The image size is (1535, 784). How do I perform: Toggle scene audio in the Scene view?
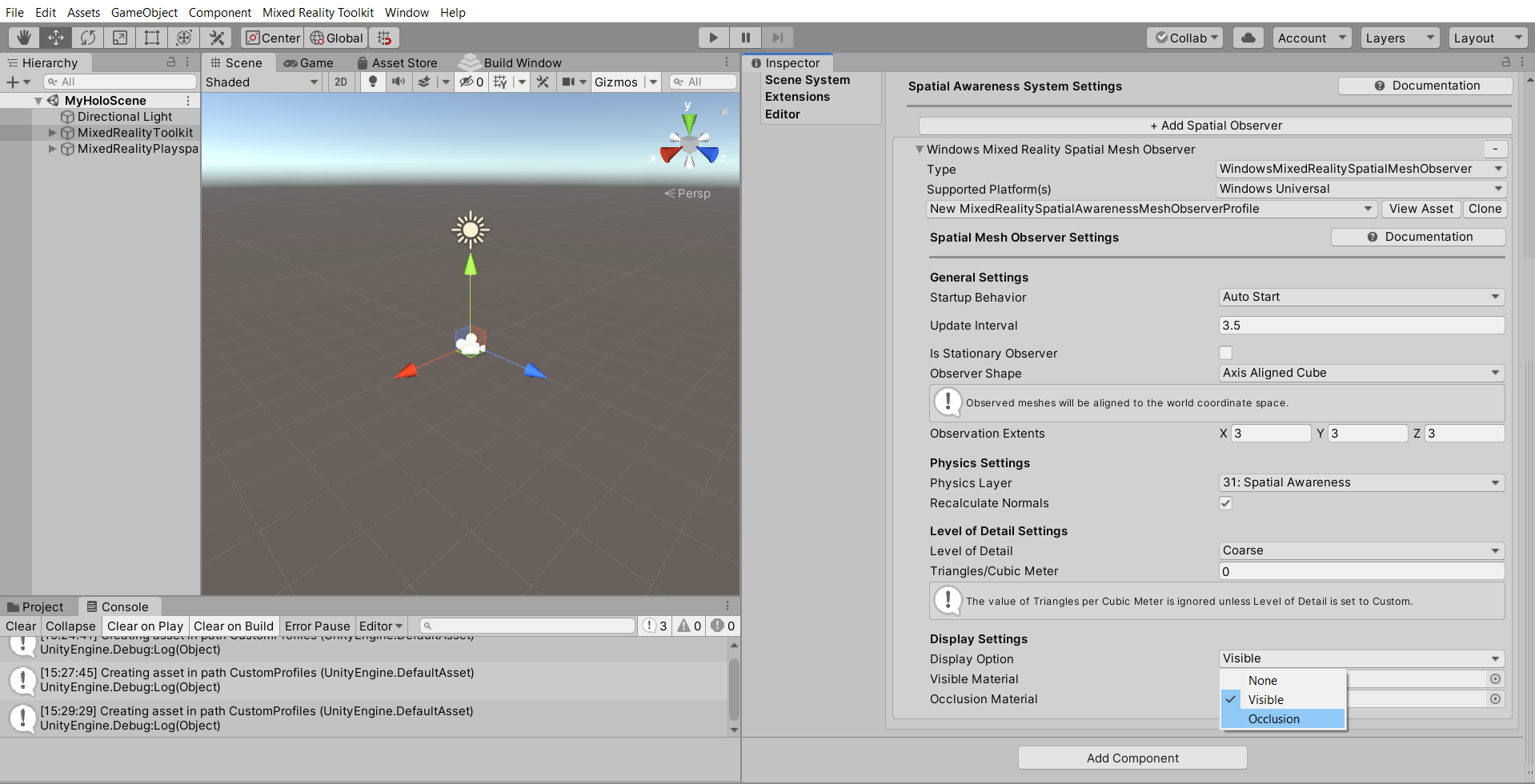pyautogui.click(x=399, y=82)
